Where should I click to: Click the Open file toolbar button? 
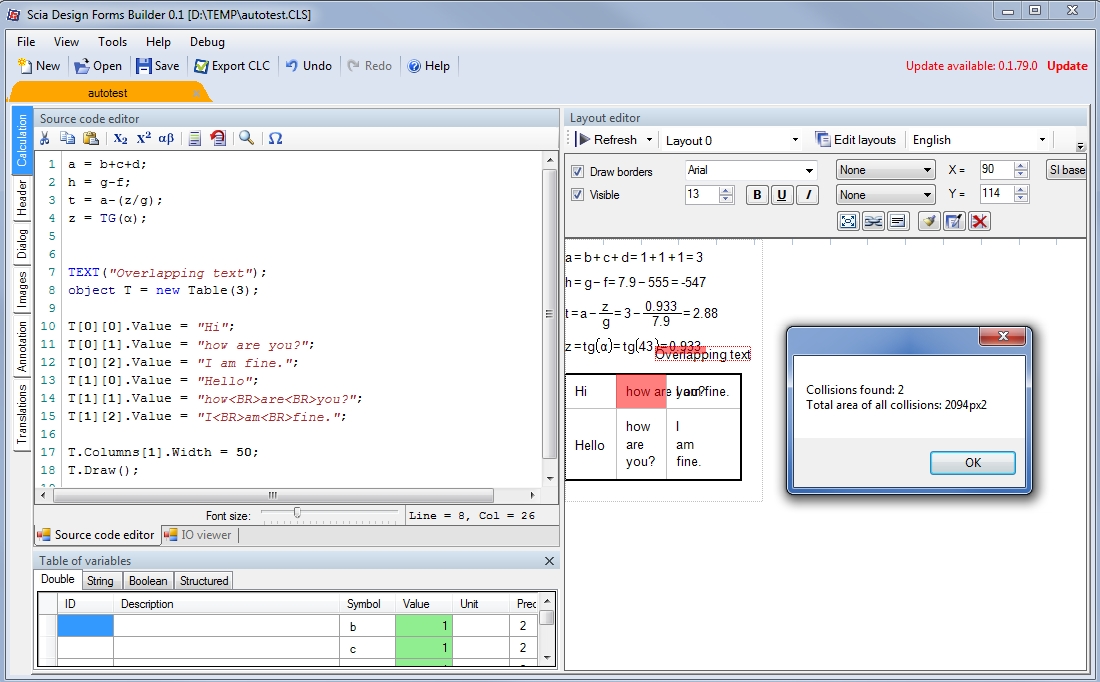pos(98,66)
